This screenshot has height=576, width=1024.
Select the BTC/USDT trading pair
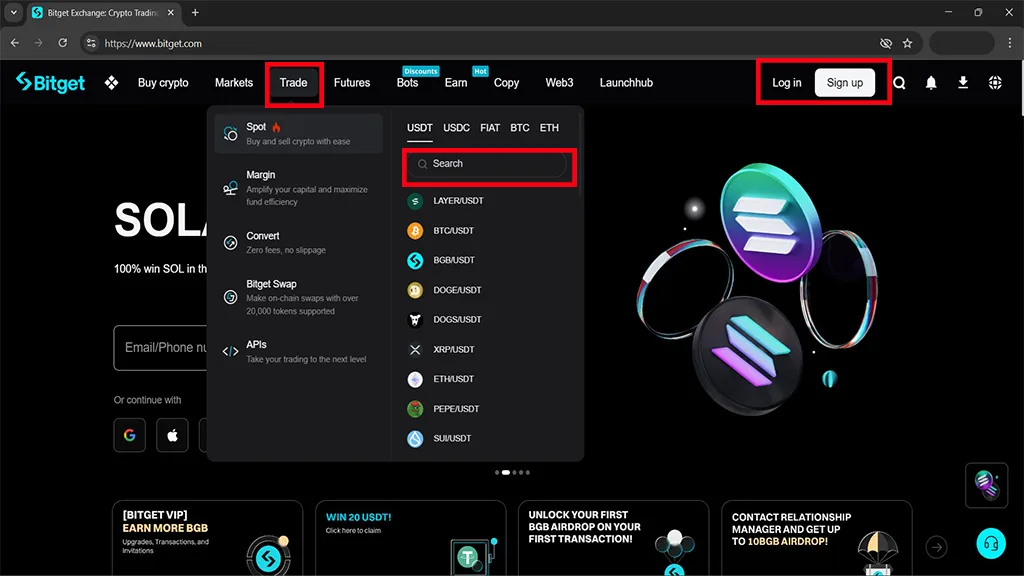(x=453, y=231)
